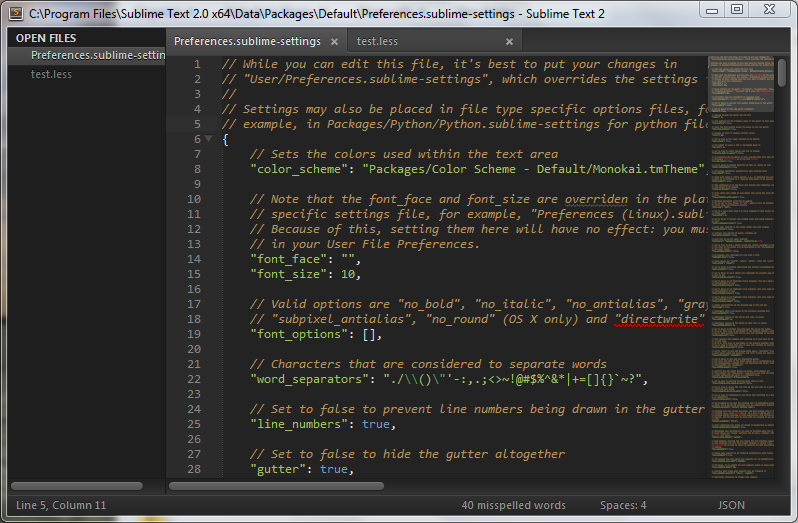Click the minimap code overview
The height and width of the screenshot is (523, 798).
click(742, 267)
